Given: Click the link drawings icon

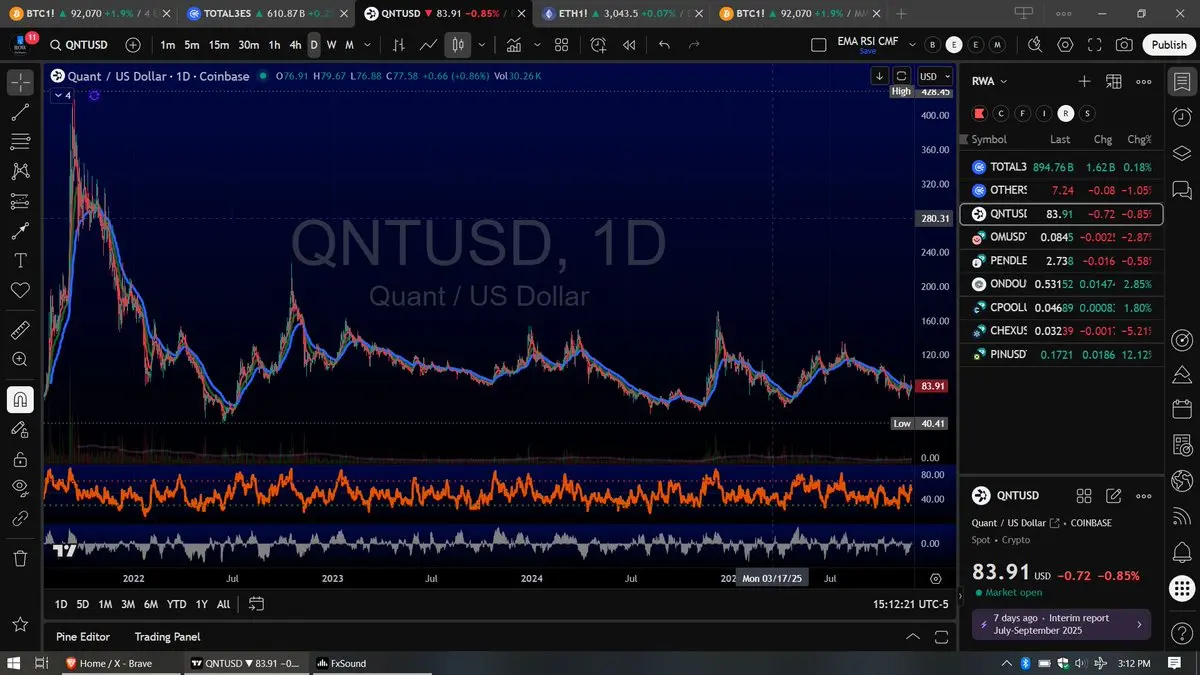Looking at the screenshot, I should click(20, 518).
